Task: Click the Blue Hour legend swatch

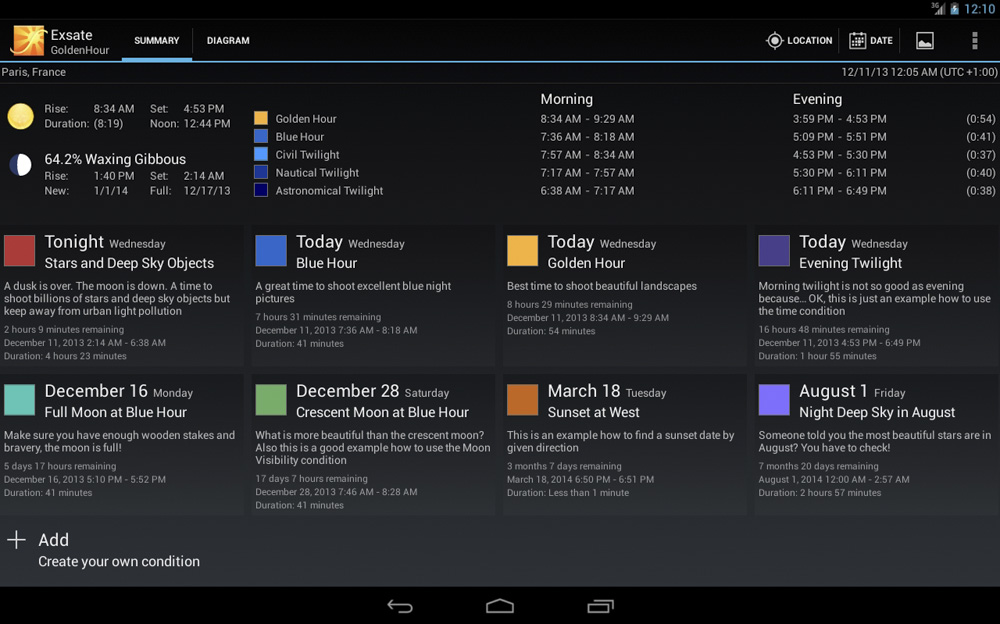Action: point(261,136)
